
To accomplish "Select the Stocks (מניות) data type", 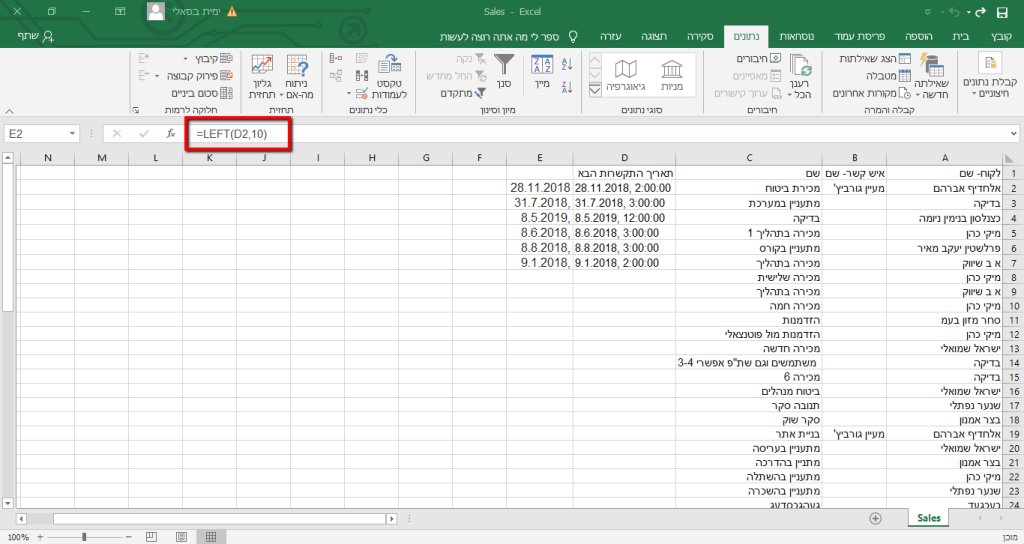I will pyautogui.click(x=671, y=75).
